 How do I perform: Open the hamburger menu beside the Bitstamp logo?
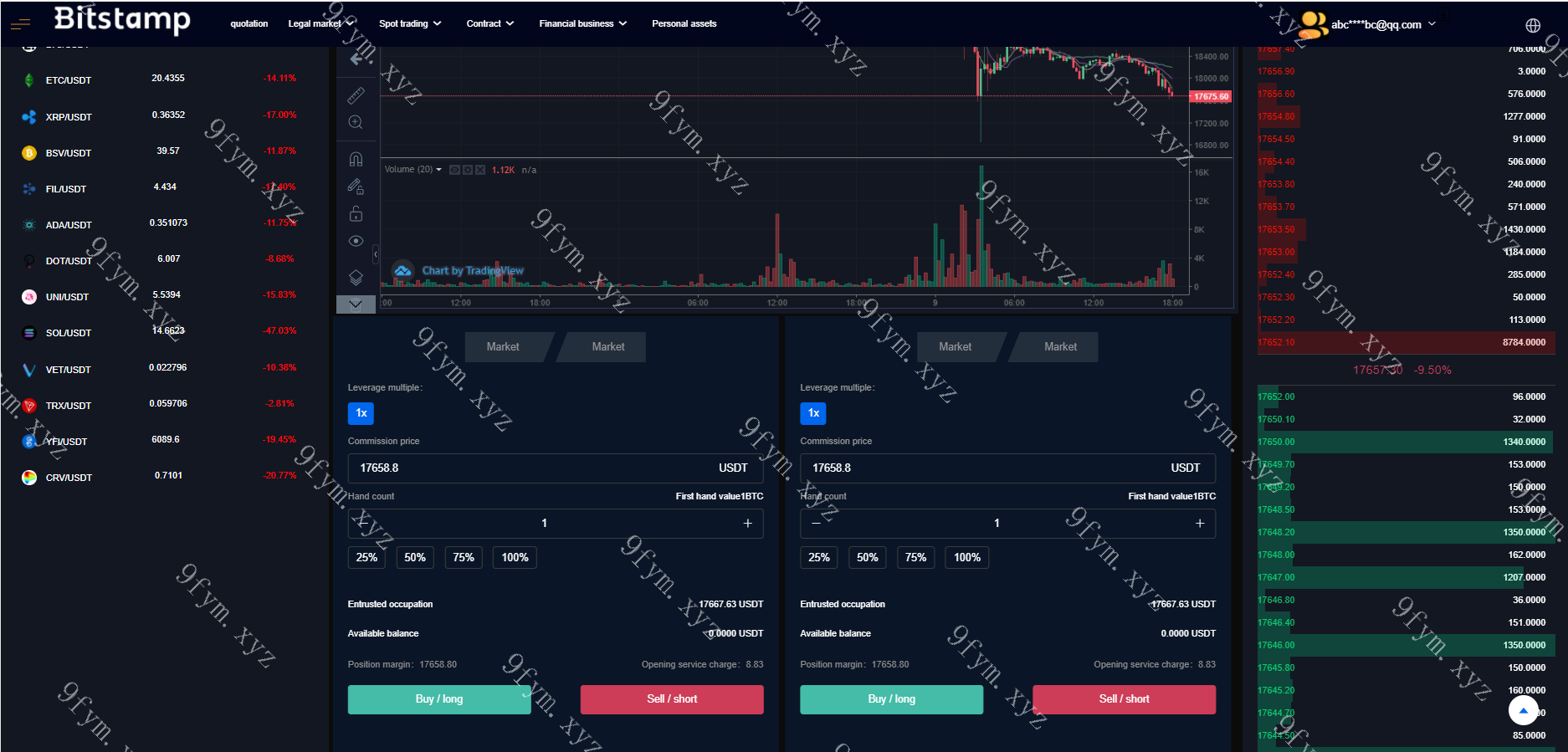point(20,24)
